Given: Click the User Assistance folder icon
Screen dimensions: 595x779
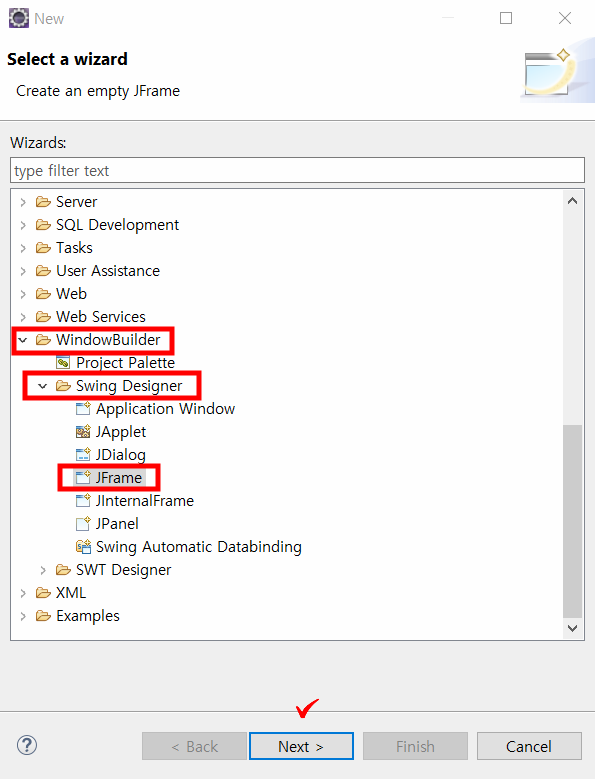Looking at the screenshot, I should 43,271.
